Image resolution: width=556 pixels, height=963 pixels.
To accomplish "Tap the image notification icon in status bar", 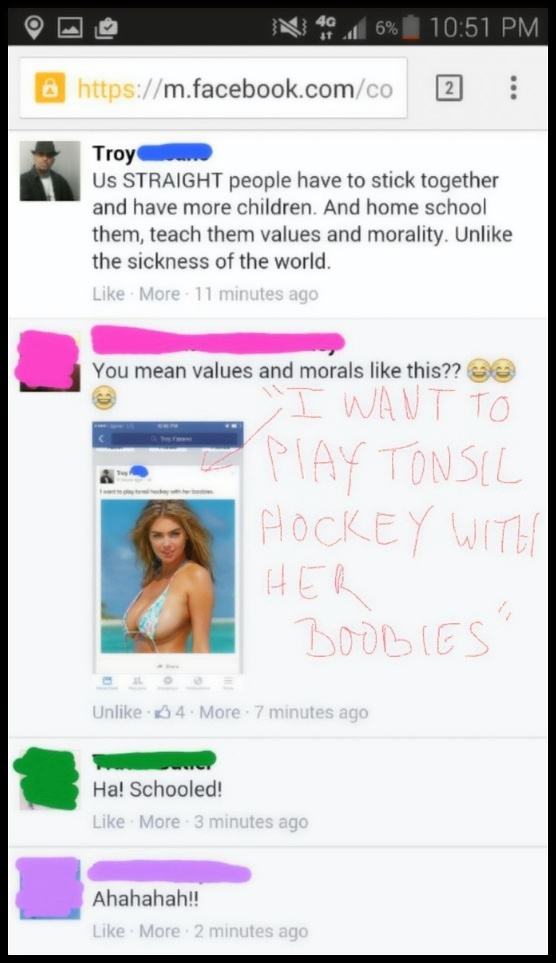I will [69, 28].
